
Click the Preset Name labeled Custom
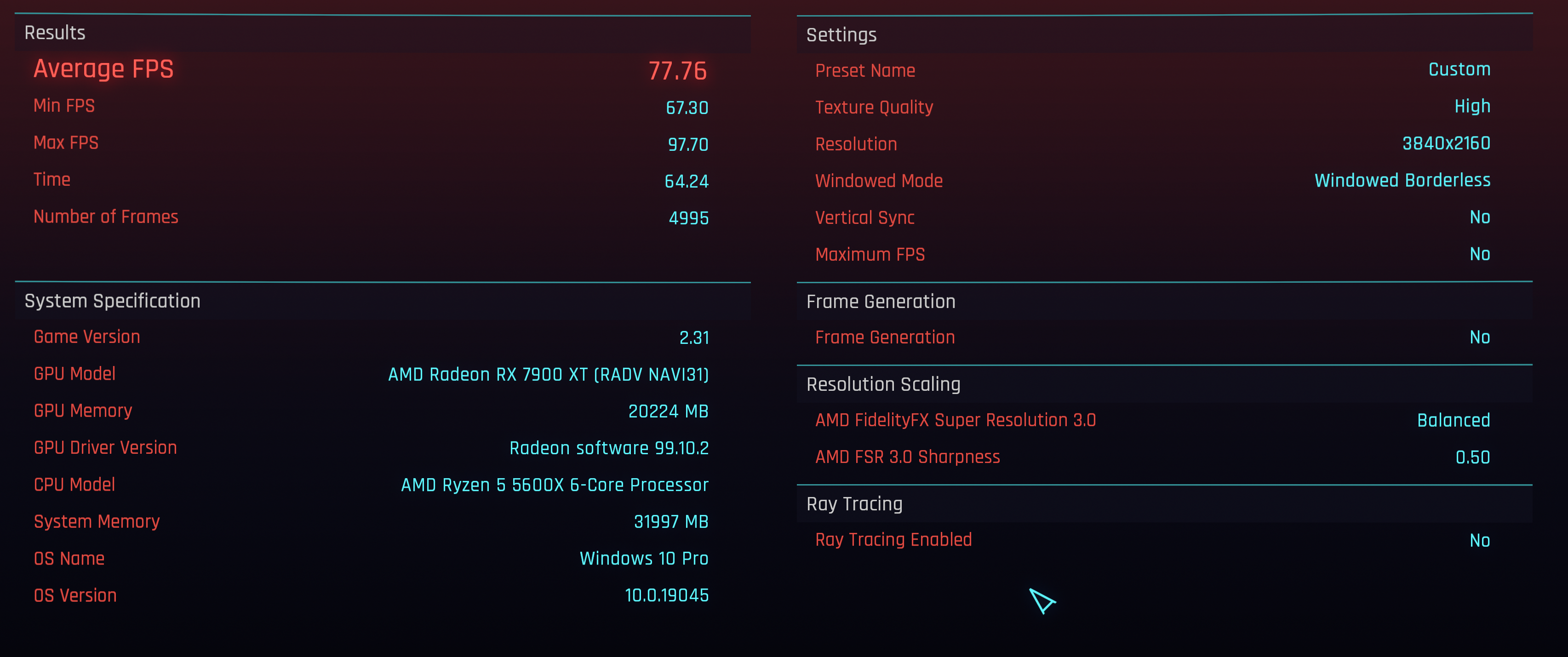(1458, 69)
